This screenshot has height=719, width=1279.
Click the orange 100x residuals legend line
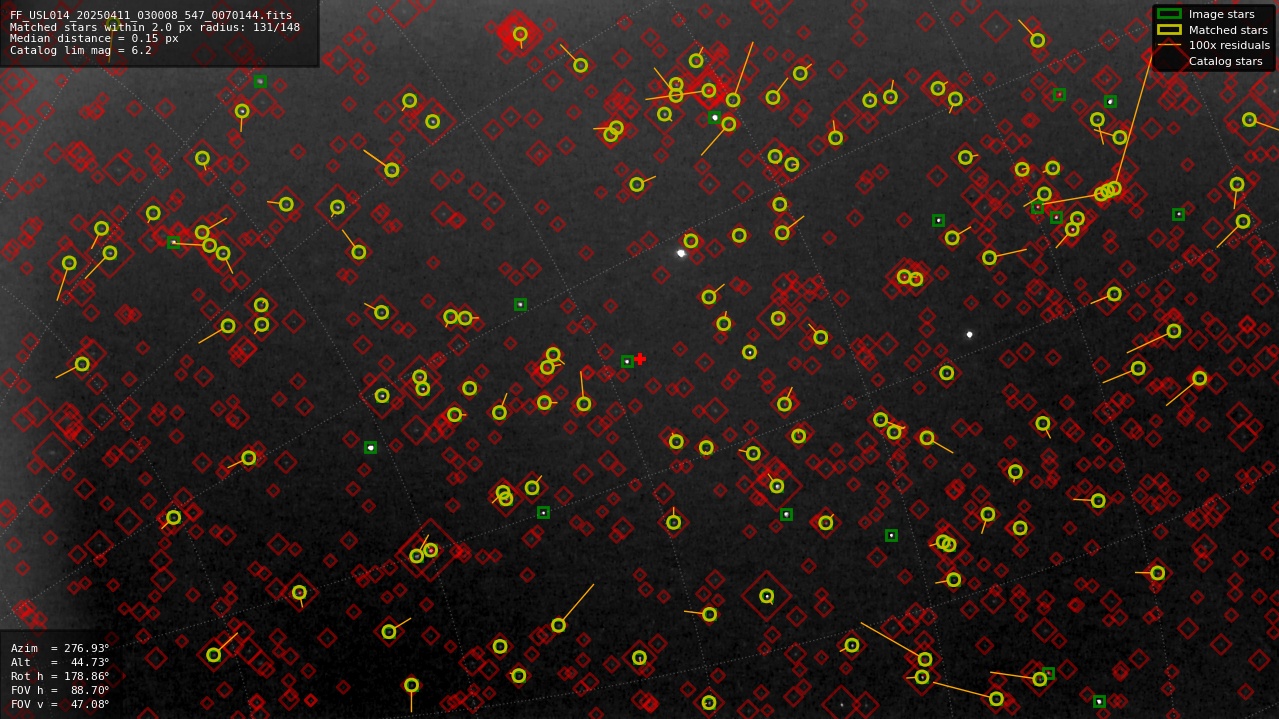click(1169, 45)
